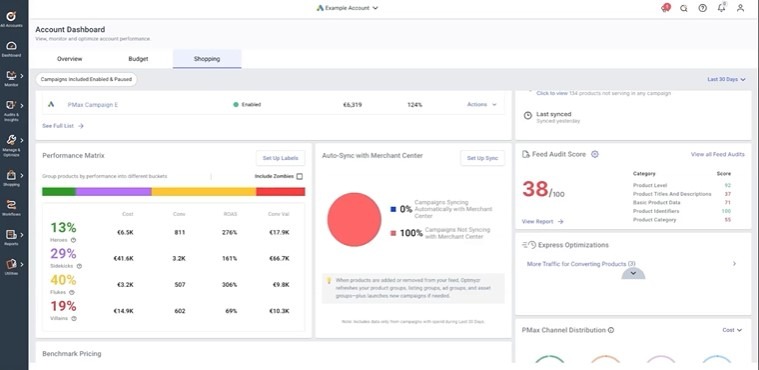Open announcements megaphone icon

point(665,8)
